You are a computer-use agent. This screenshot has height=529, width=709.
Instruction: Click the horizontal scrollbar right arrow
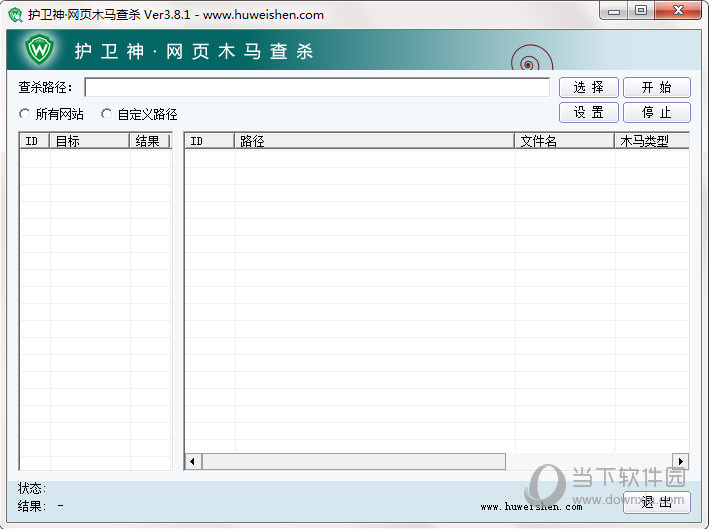(x=681, y=462)
